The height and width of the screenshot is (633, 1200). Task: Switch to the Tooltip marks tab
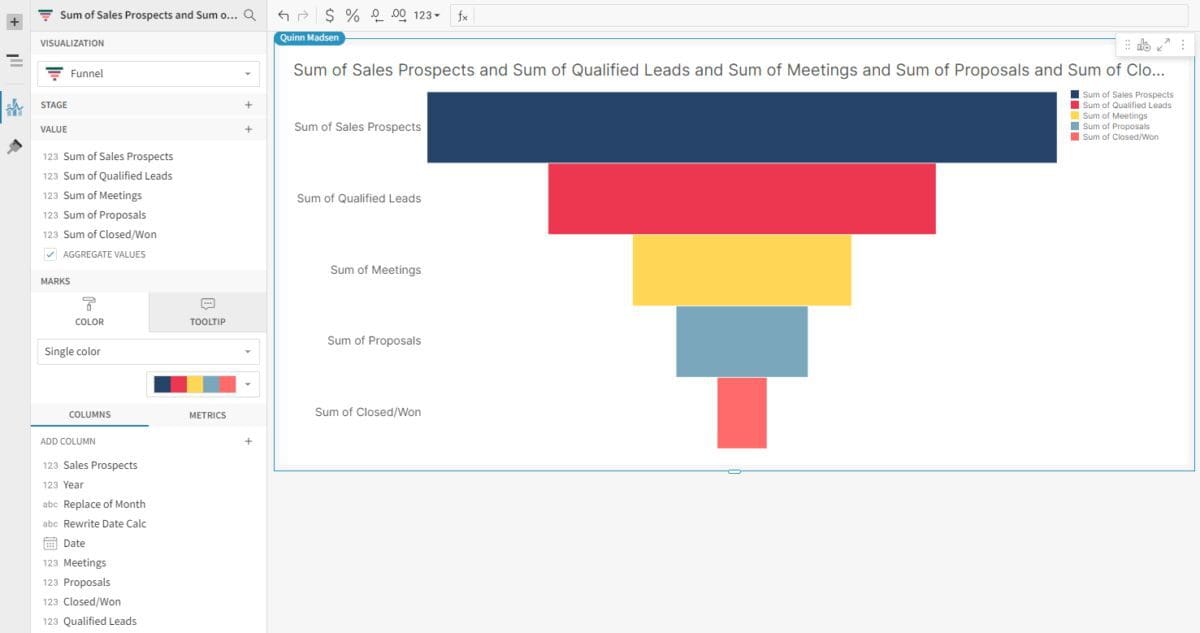tap(207, 312)
